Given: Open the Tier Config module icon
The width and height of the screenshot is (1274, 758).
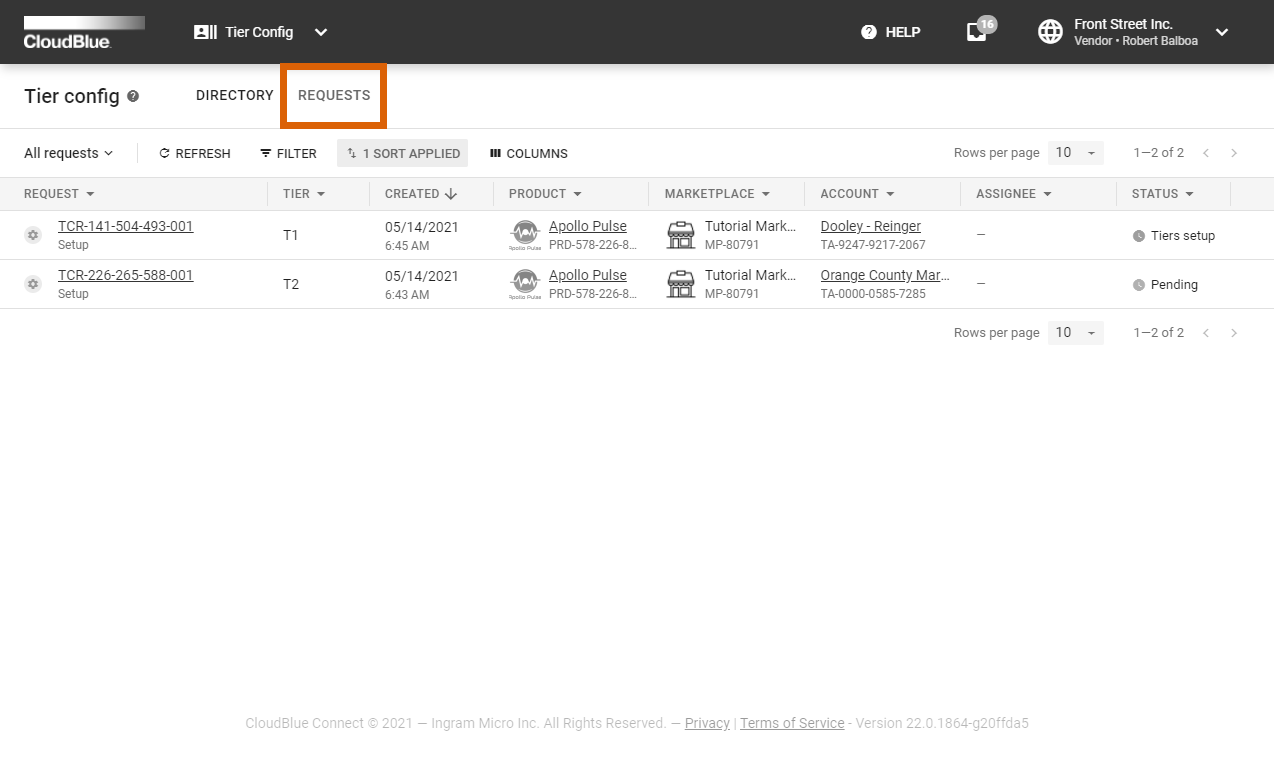Looking at the screenshot, I should click(x=205, y=32).
